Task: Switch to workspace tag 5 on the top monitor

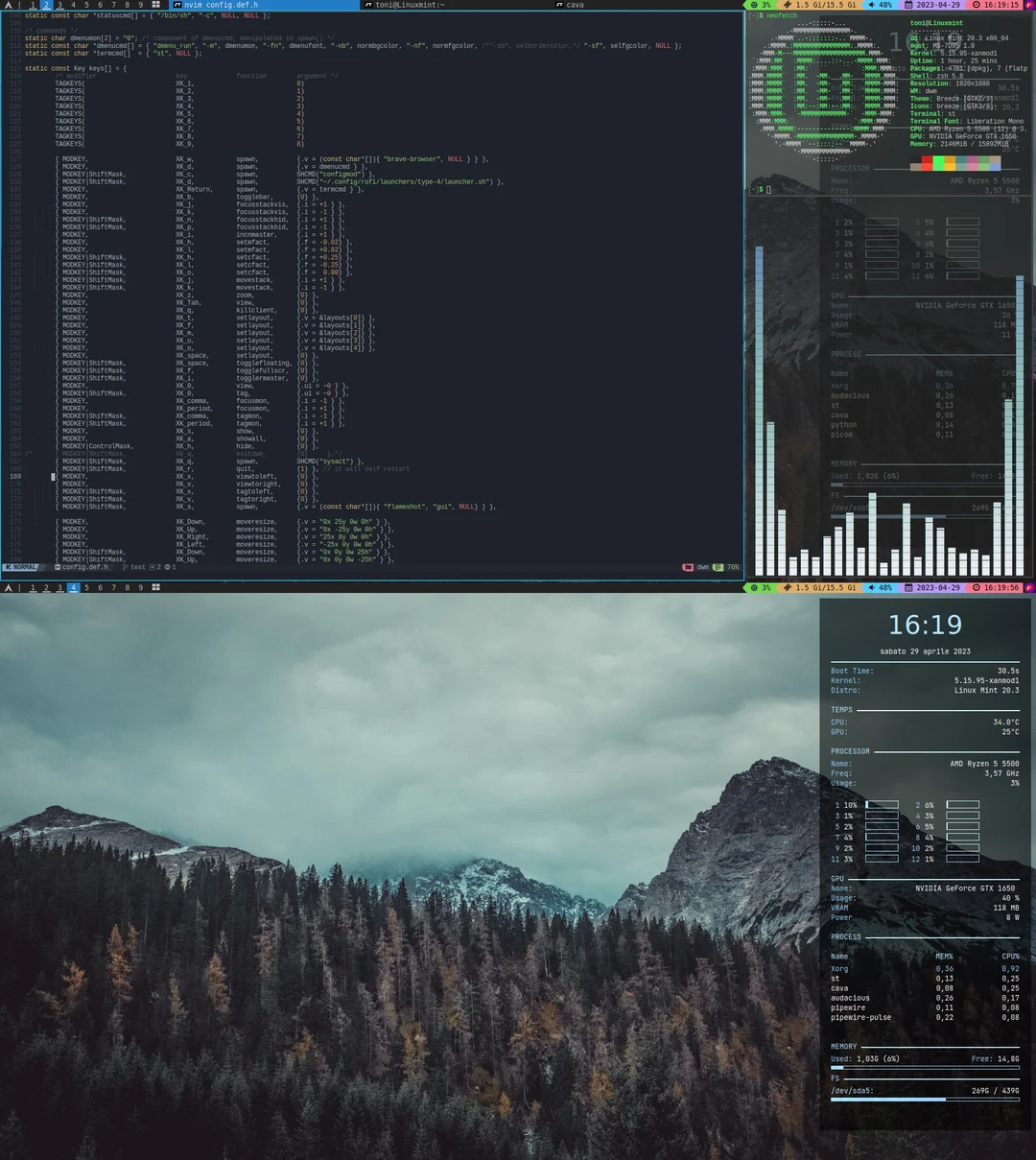Action: click(86, 5)
